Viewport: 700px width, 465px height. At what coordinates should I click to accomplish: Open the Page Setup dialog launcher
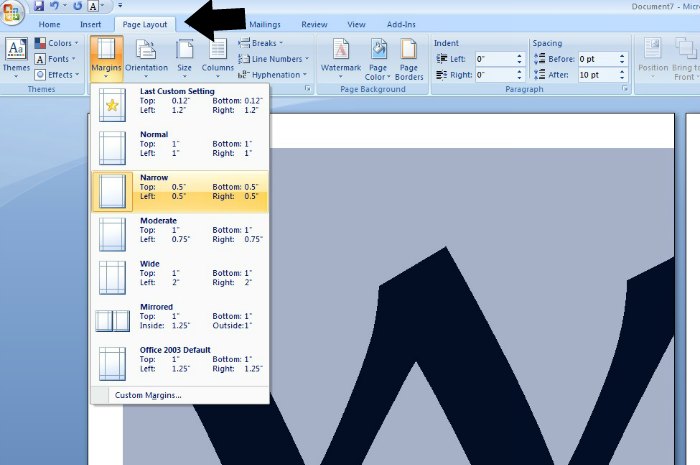tap(308, 89)
